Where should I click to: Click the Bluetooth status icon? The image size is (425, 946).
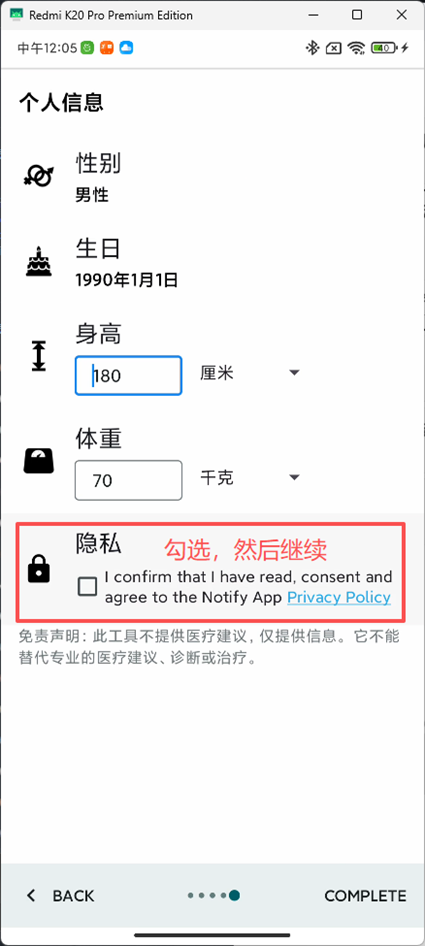pyautogui.click(x=312, y=48)
